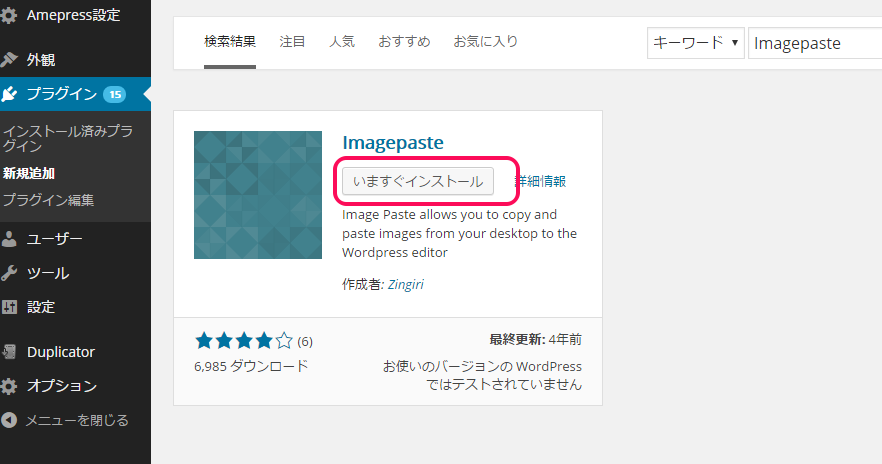
Task: Open the キーワード search type dropdown
Action: pyautogui.click(x=696, y=43)
